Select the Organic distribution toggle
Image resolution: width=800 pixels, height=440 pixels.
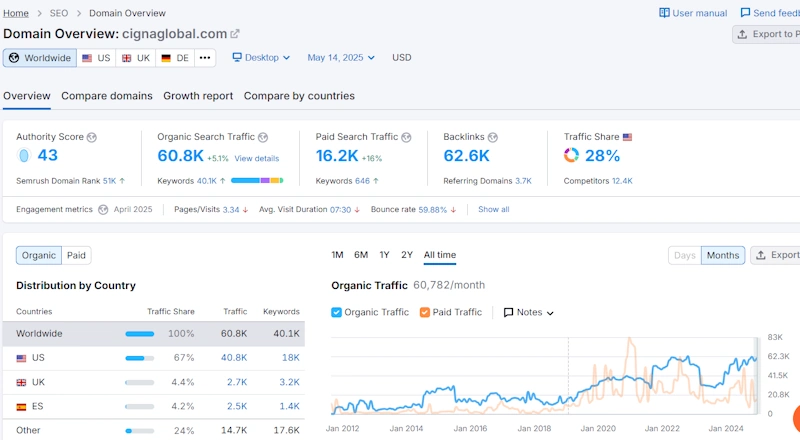coord(39,255)
